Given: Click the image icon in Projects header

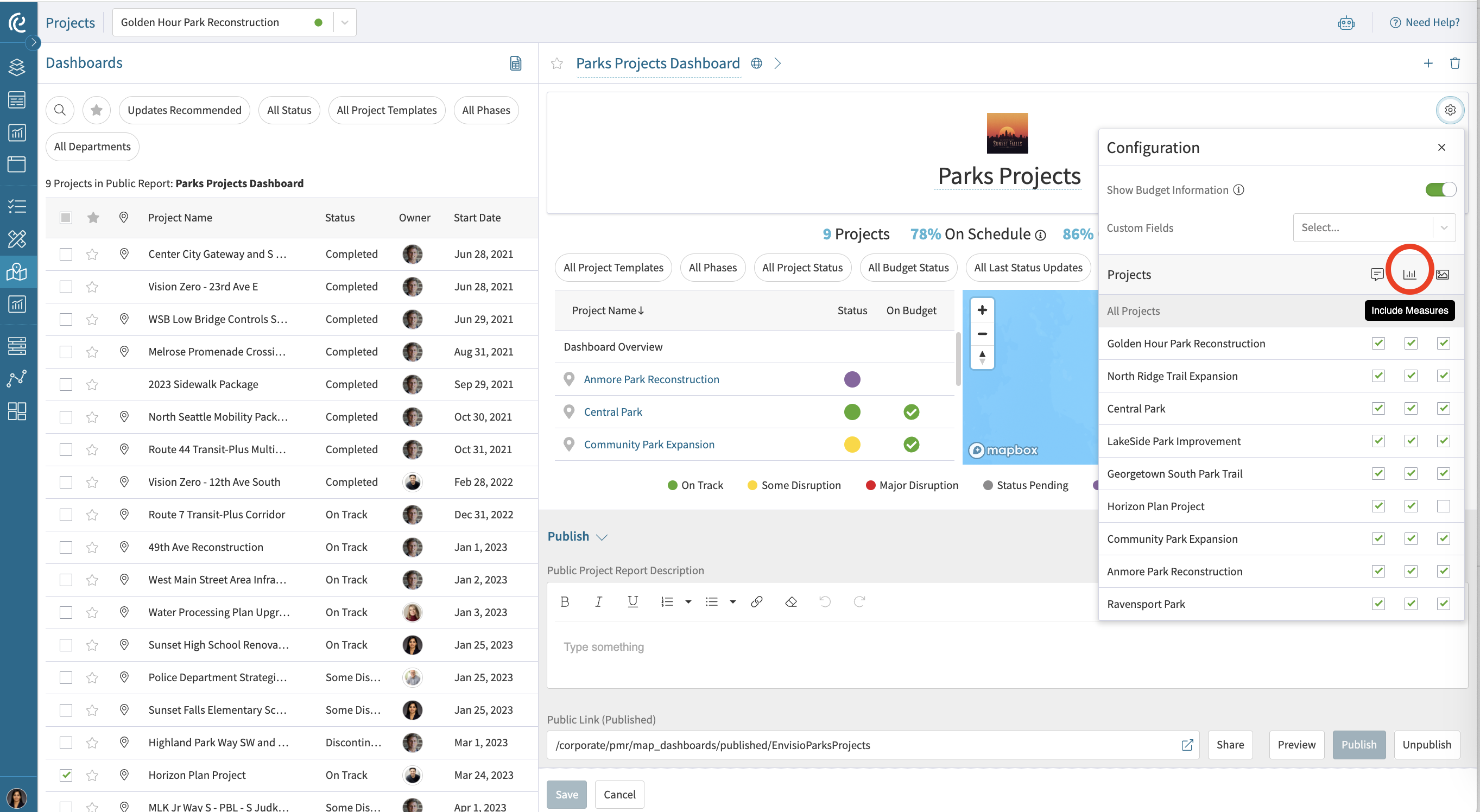Looking at the screenshot, I should [1442, 275].
